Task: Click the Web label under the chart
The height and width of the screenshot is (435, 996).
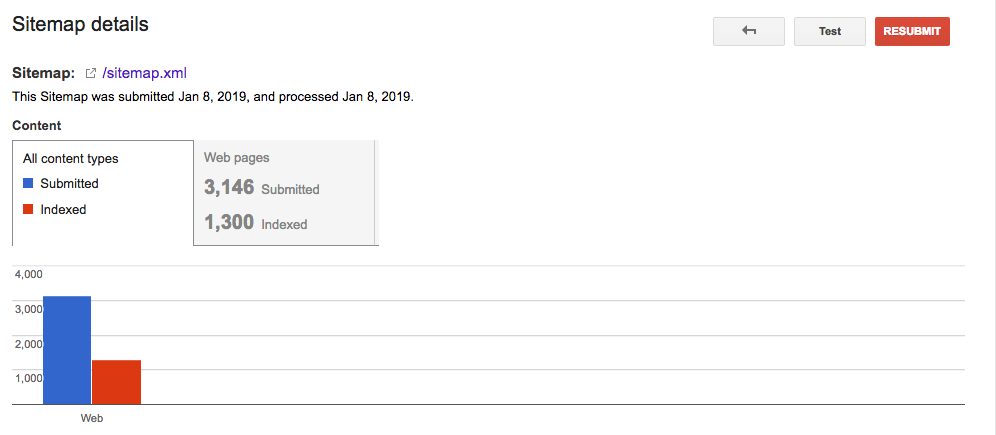Action: [92, 418]
